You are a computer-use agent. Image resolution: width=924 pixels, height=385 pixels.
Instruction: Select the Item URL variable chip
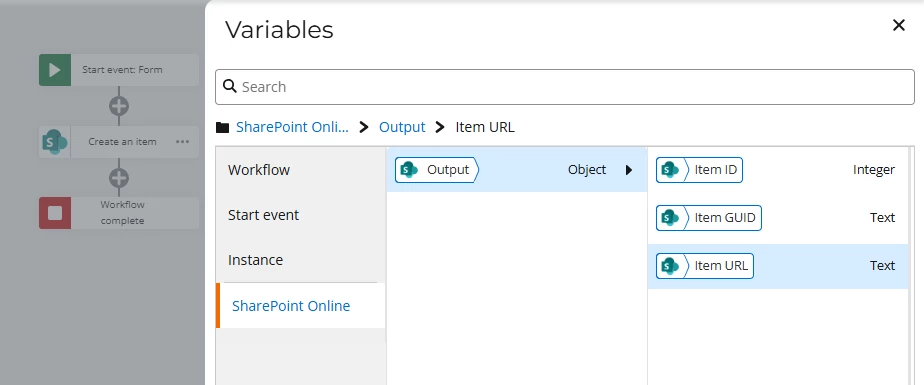(704, 265)
